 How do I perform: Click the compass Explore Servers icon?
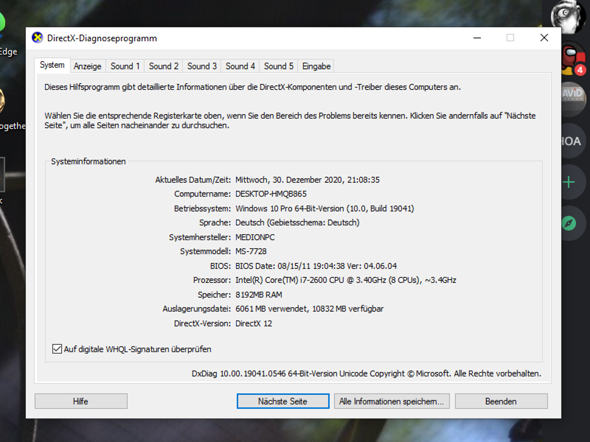569,223
